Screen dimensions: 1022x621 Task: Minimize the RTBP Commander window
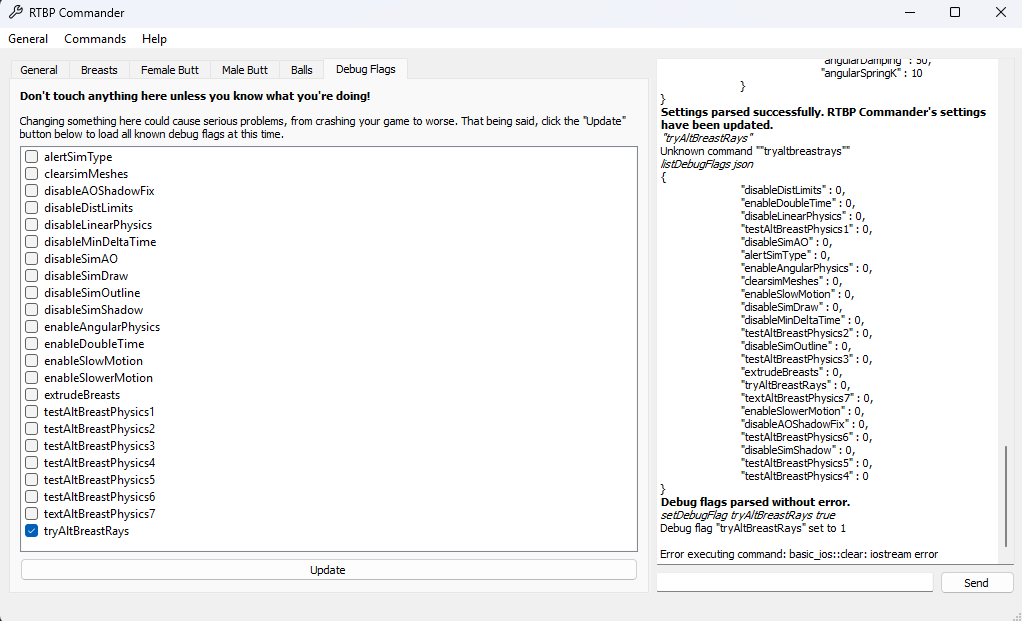pos(911,12)
